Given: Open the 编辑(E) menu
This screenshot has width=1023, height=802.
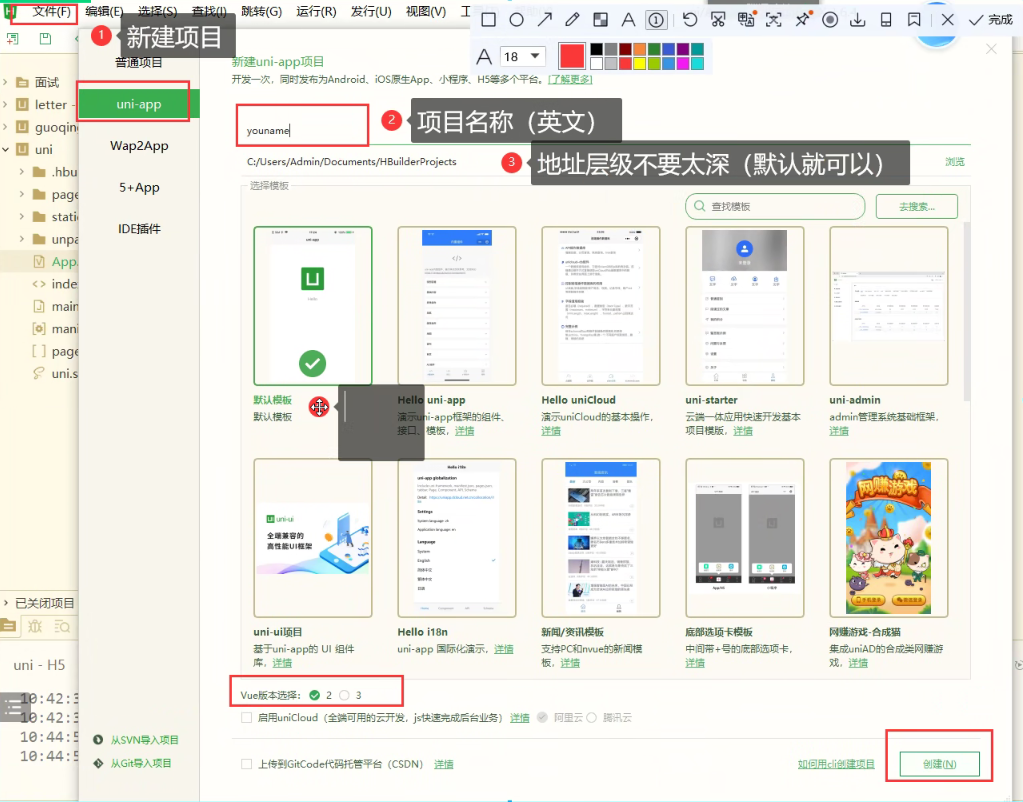Looking at the screenshot, I should (x=104, y=12).
